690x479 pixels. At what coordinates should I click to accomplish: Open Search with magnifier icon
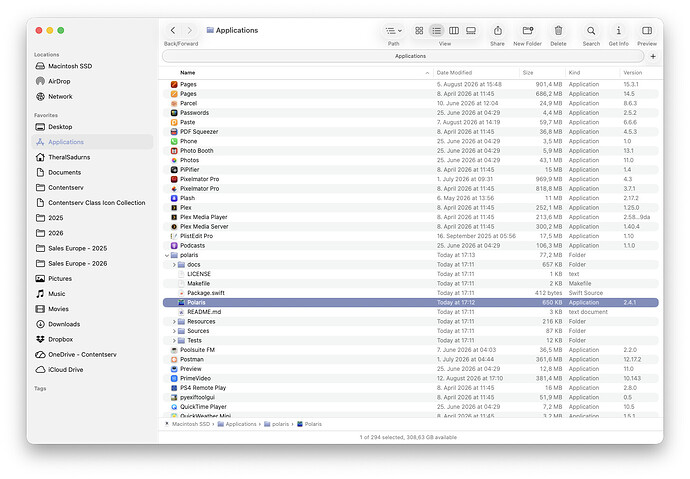point(591,30)
